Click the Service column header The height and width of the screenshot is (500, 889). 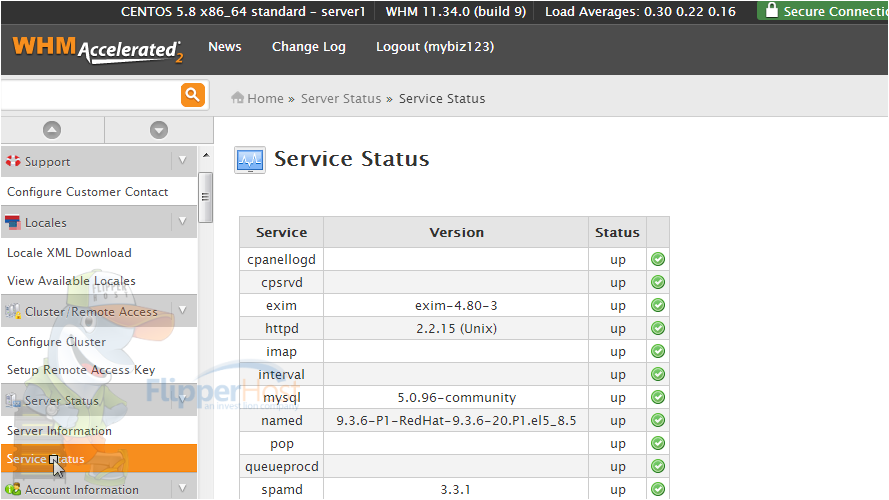pos(281,232)
